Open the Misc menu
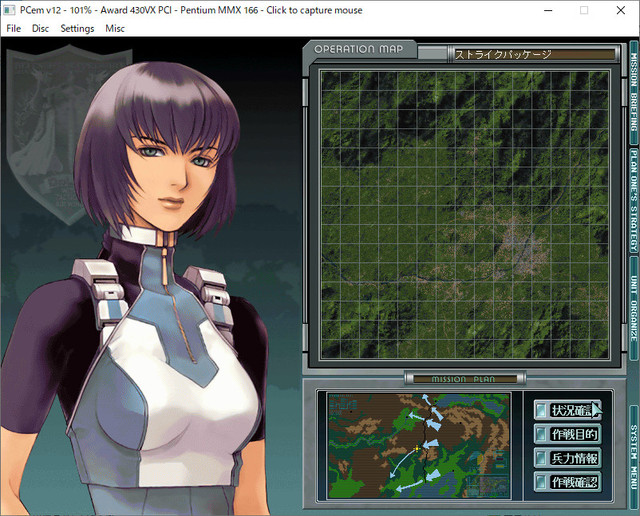The image size is (640, 516). [x=115, y=28]
